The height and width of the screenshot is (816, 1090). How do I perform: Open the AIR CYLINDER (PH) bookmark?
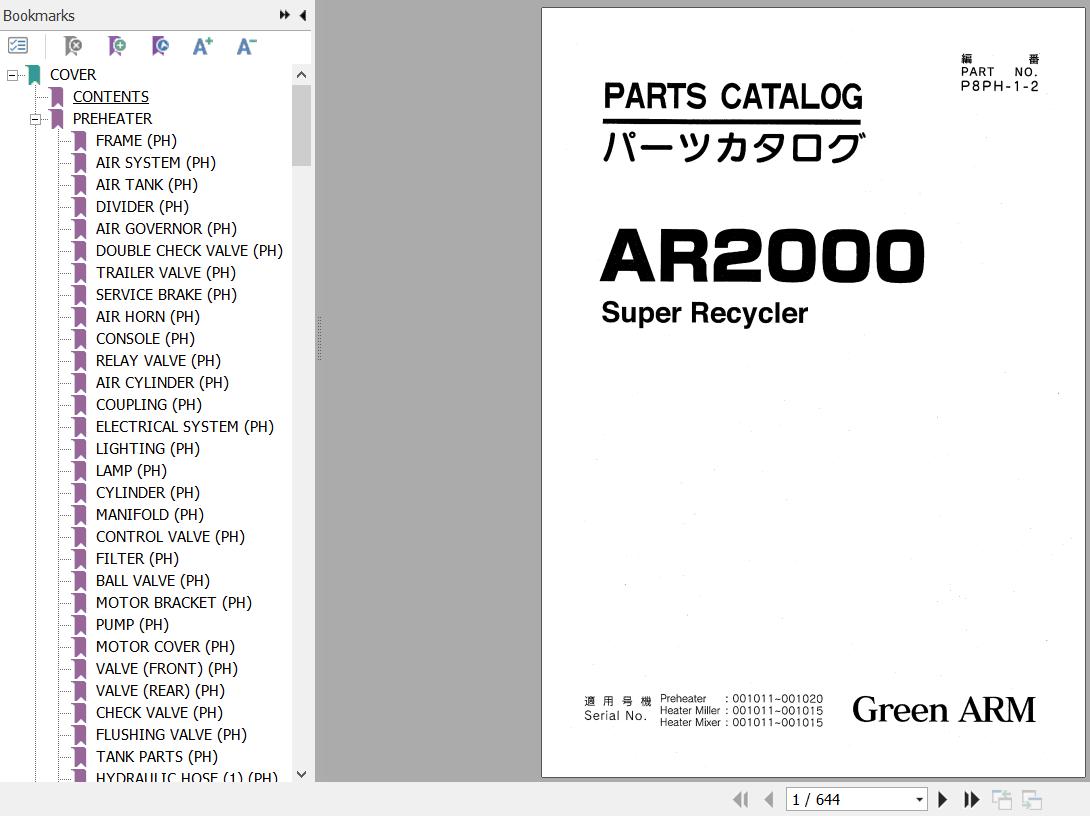coord(162,383)
